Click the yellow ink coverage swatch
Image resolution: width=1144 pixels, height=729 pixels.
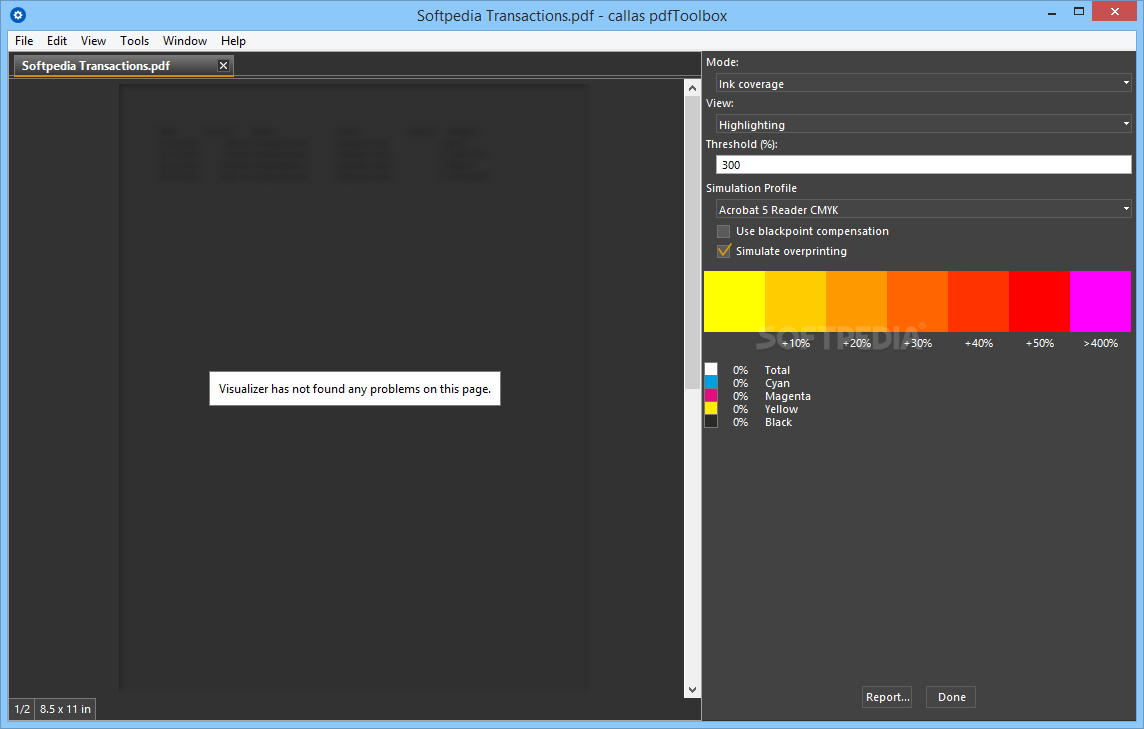[734, 301]
